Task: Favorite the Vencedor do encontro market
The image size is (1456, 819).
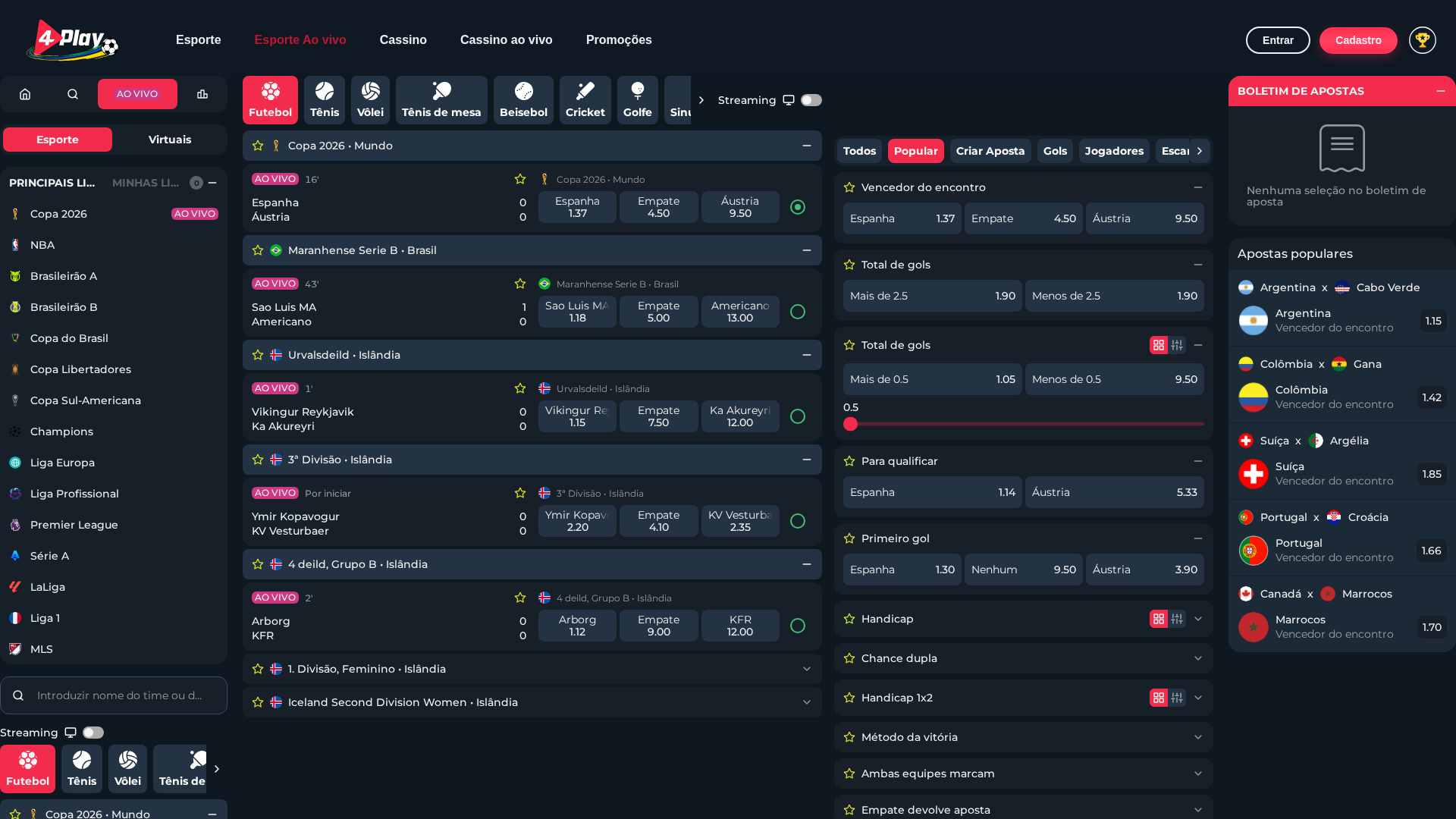Action: (x=849, y=187)
